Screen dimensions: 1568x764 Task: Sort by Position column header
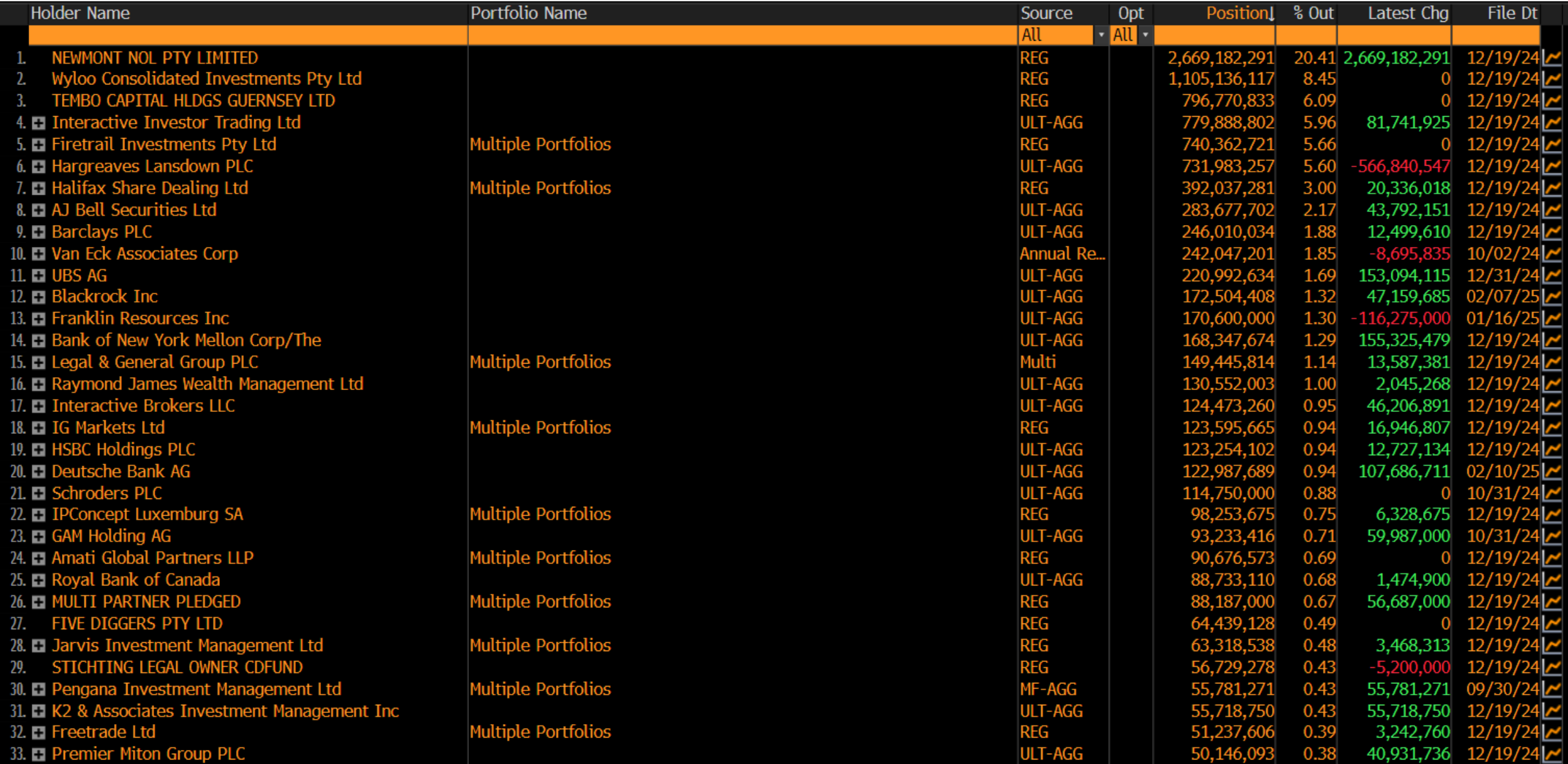point(1240,13)
